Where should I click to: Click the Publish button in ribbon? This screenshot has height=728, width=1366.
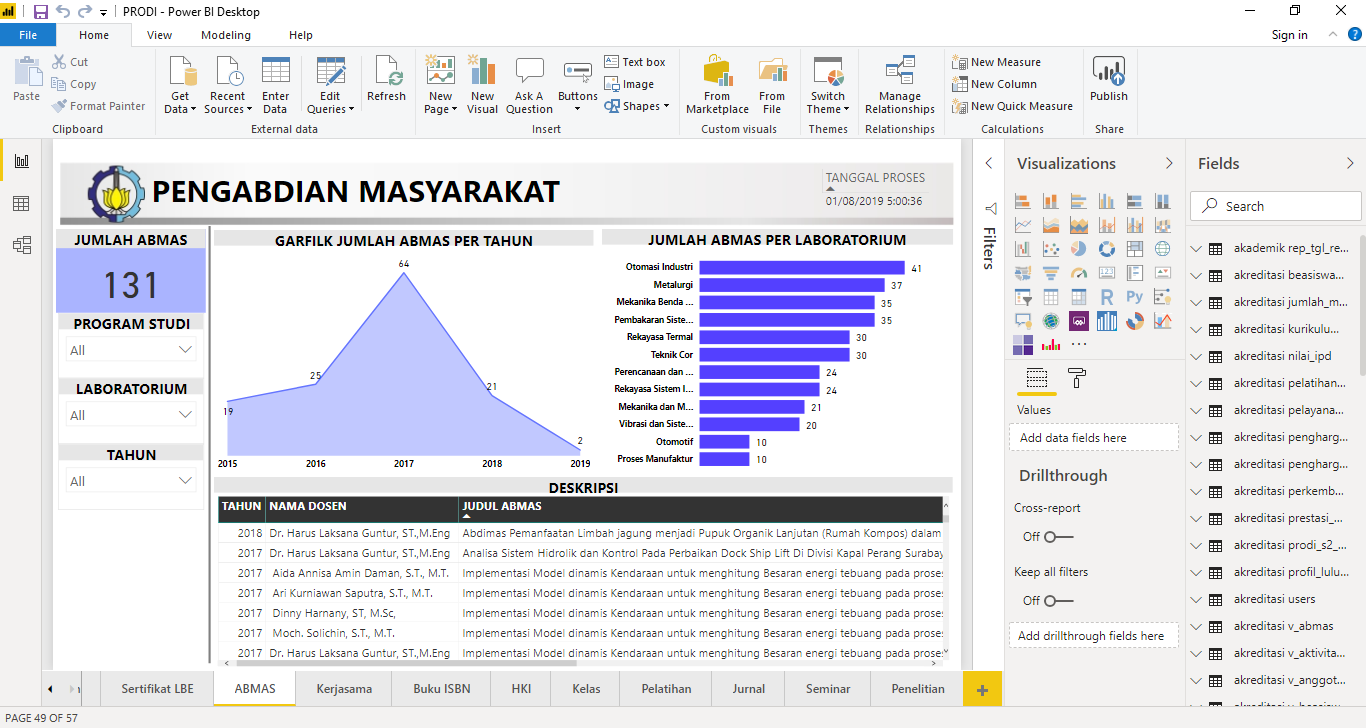pyautogui.click(x=1109, y=82)
